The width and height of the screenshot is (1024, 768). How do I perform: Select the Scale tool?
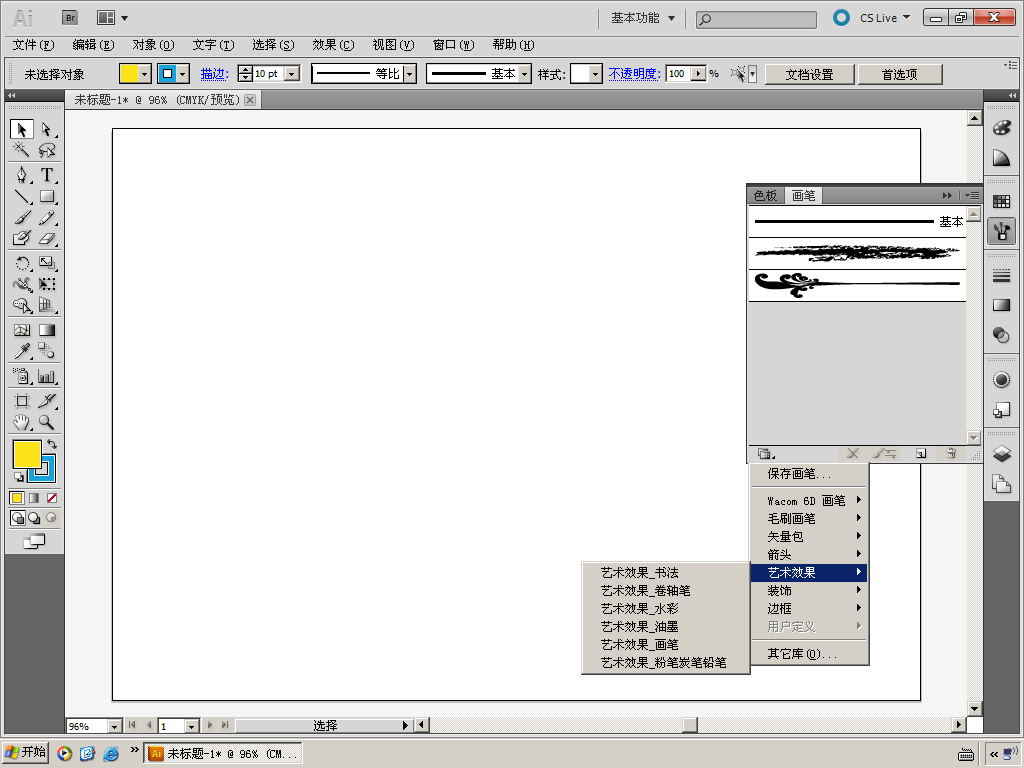click(x=46, y=263)
